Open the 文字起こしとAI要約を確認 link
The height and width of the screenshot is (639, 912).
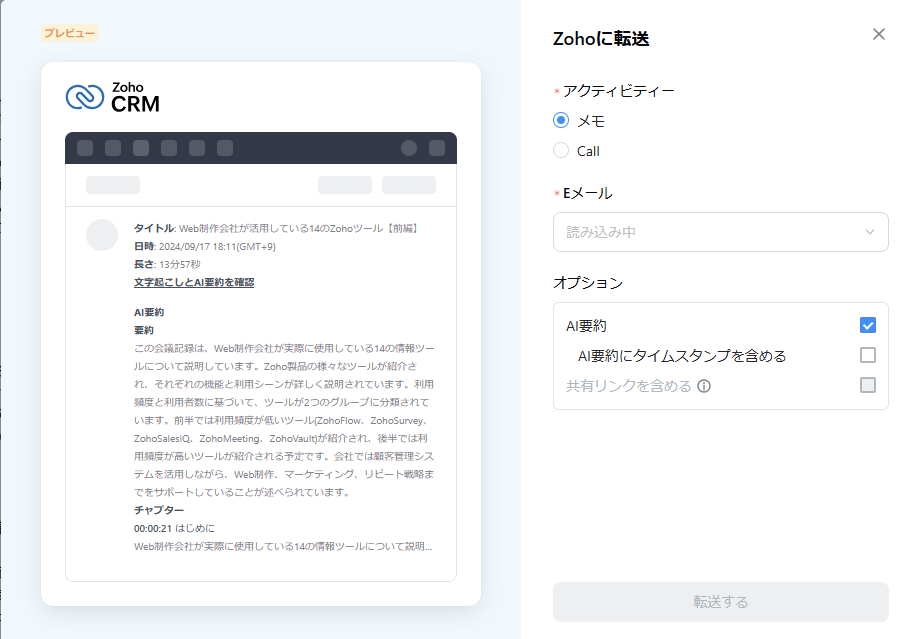(x=194, y=283)
